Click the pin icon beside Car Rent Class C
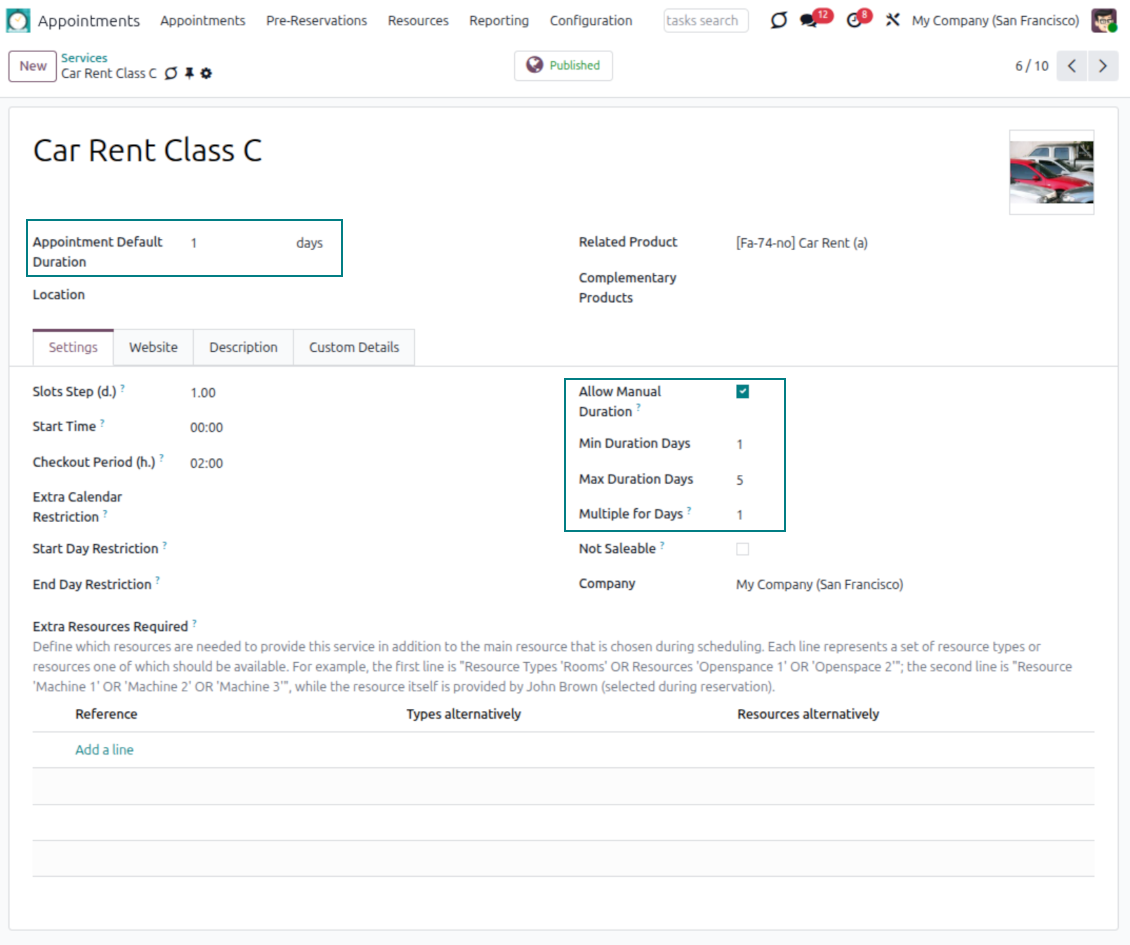Viewport: 1130px width, 945px height. (189, 74)
